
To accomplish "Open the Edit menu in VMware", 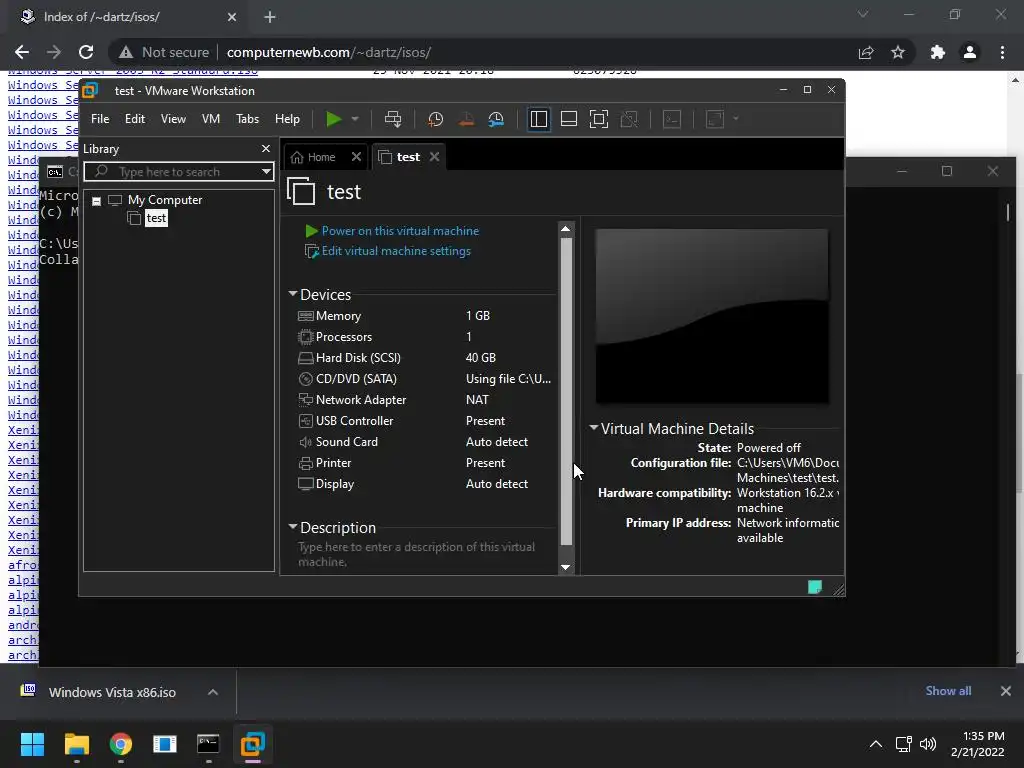I will pyautogui.click(x=135, y=119).
